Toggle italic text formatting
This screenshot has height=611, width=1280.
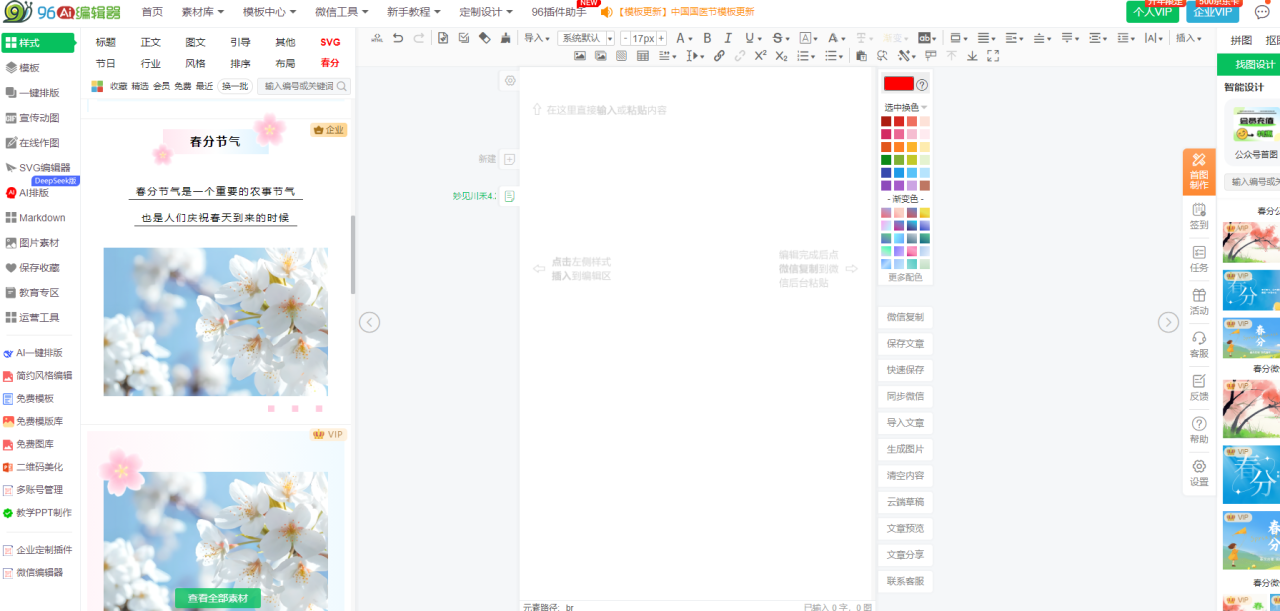(x=729, y=38)
